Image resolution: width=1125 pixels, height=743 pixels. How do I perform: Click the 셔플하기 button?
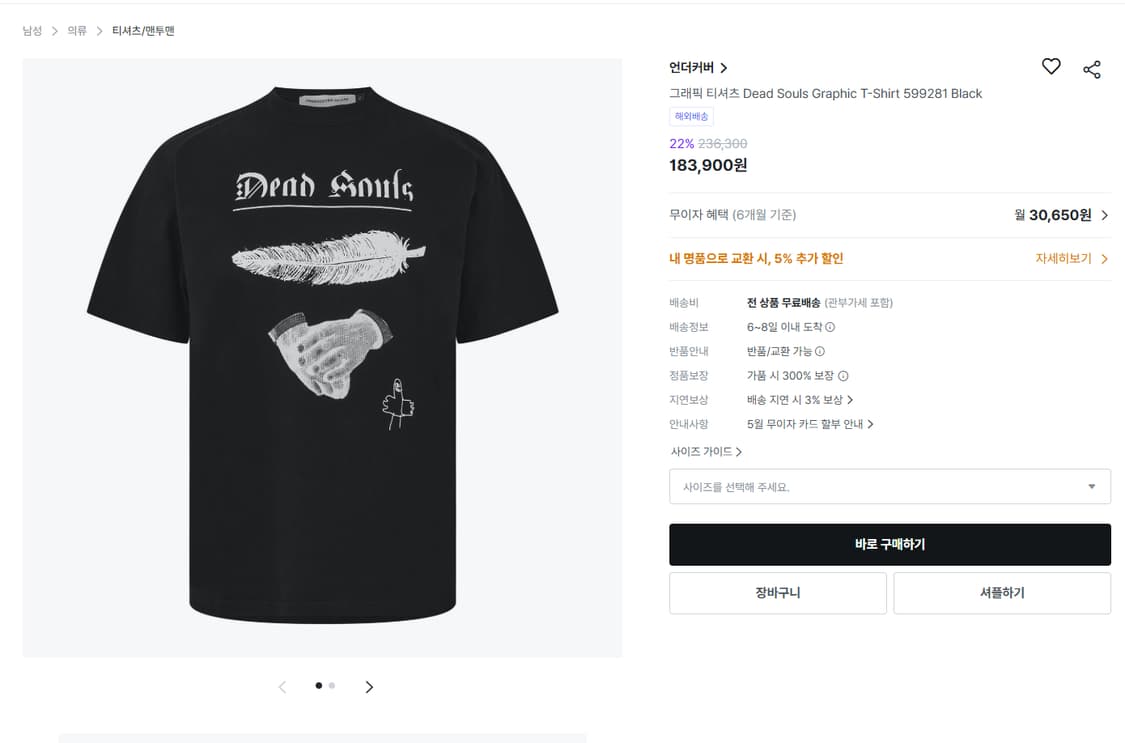1001,593
